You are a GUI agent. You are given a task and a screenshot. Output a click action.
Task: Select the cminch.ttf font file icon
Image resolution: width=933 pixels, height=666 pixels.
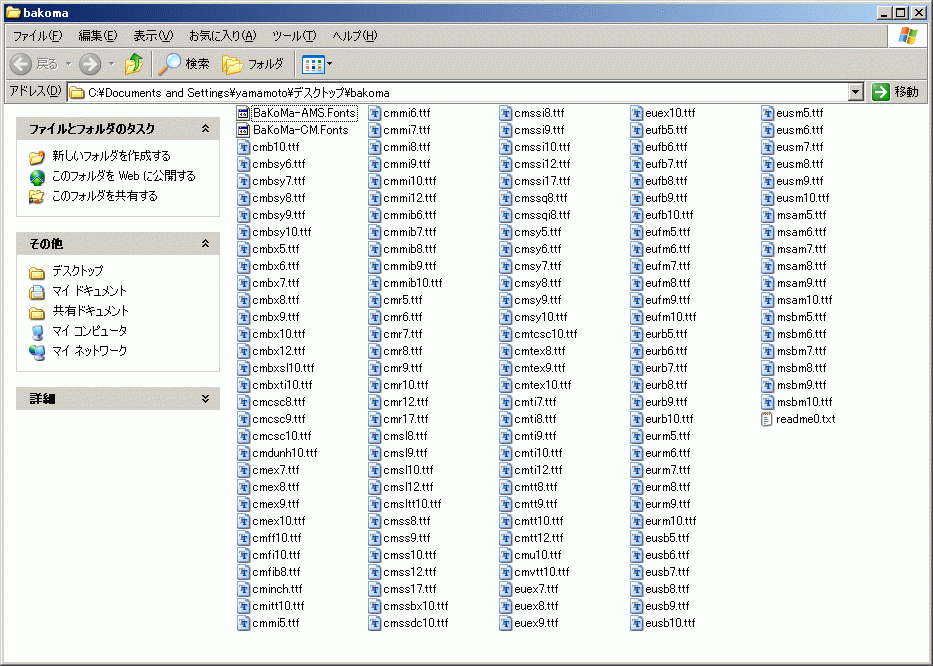243,589
